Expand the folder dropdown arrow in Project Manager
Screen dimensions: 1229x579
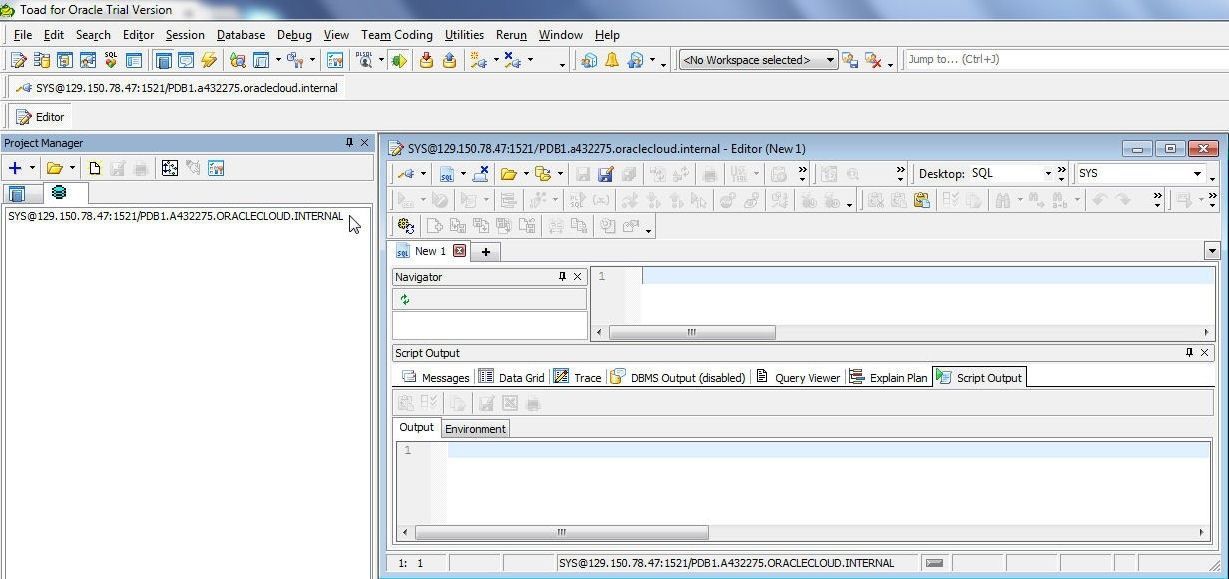click(x=72, y=168)
